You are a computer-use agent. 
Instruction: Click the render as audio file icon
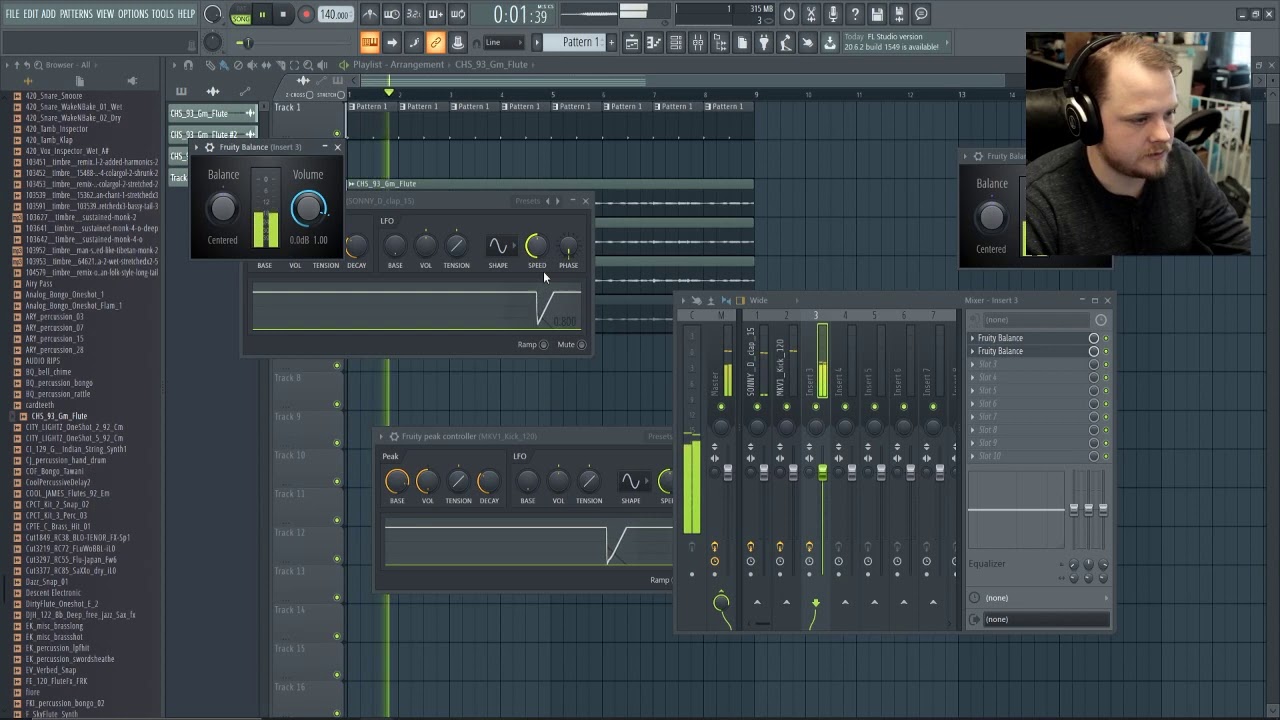[899, 14]
